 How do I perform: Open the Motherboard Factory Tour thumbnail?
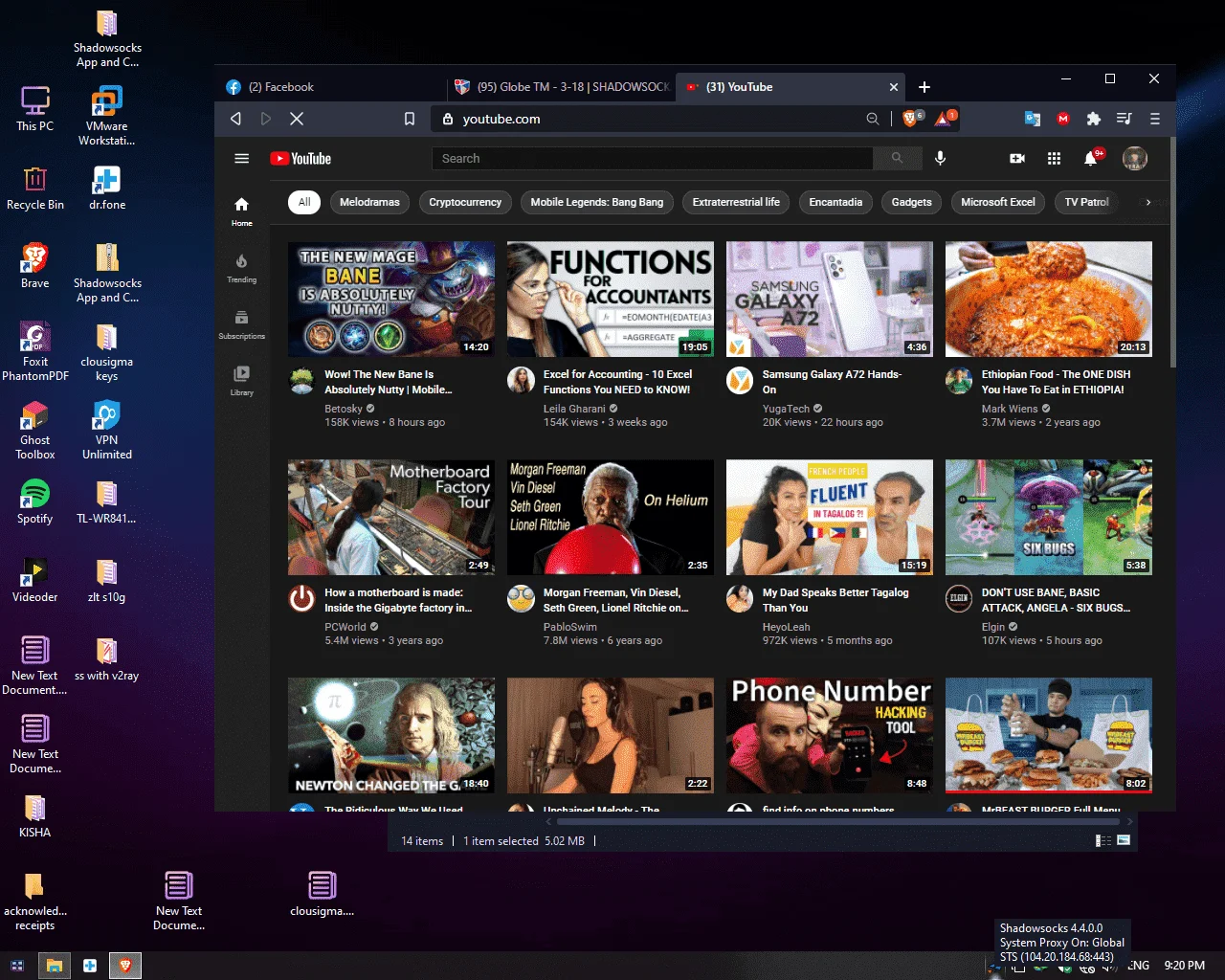391,518
